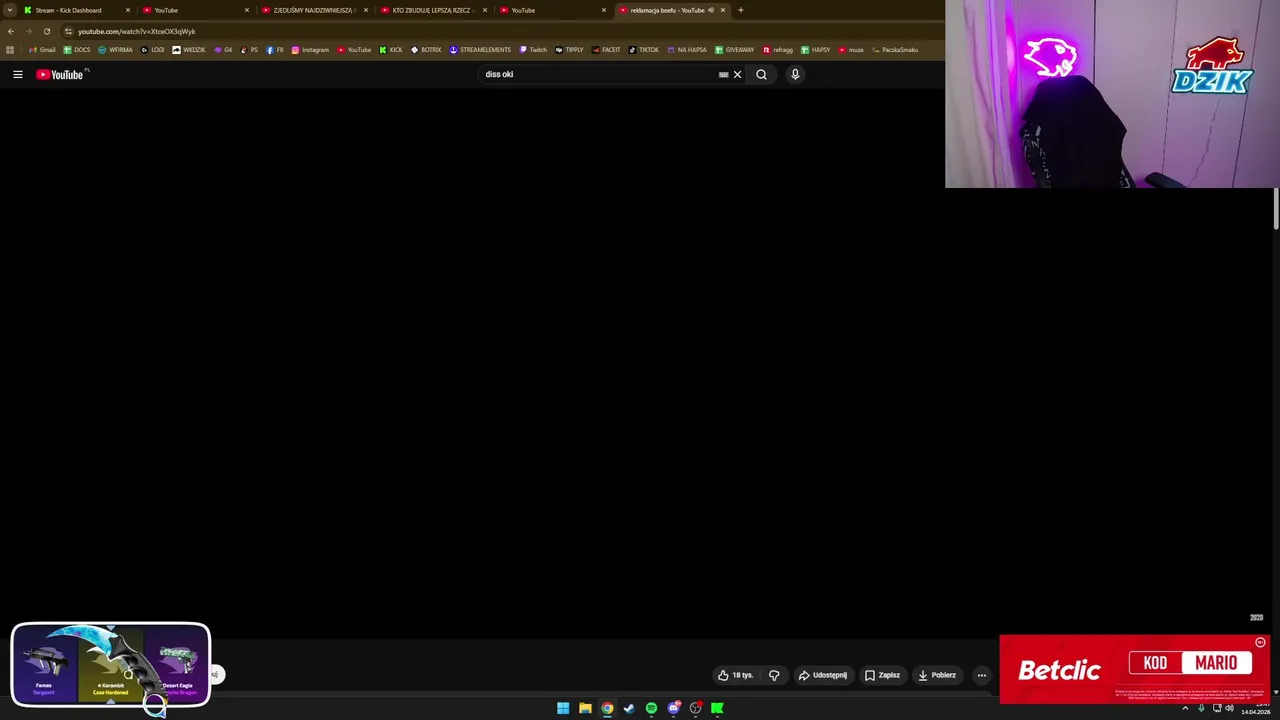Click the page vertical scrollbar thumb
This screenshot has height=720, width=1280.
(x=1276, y=209)
